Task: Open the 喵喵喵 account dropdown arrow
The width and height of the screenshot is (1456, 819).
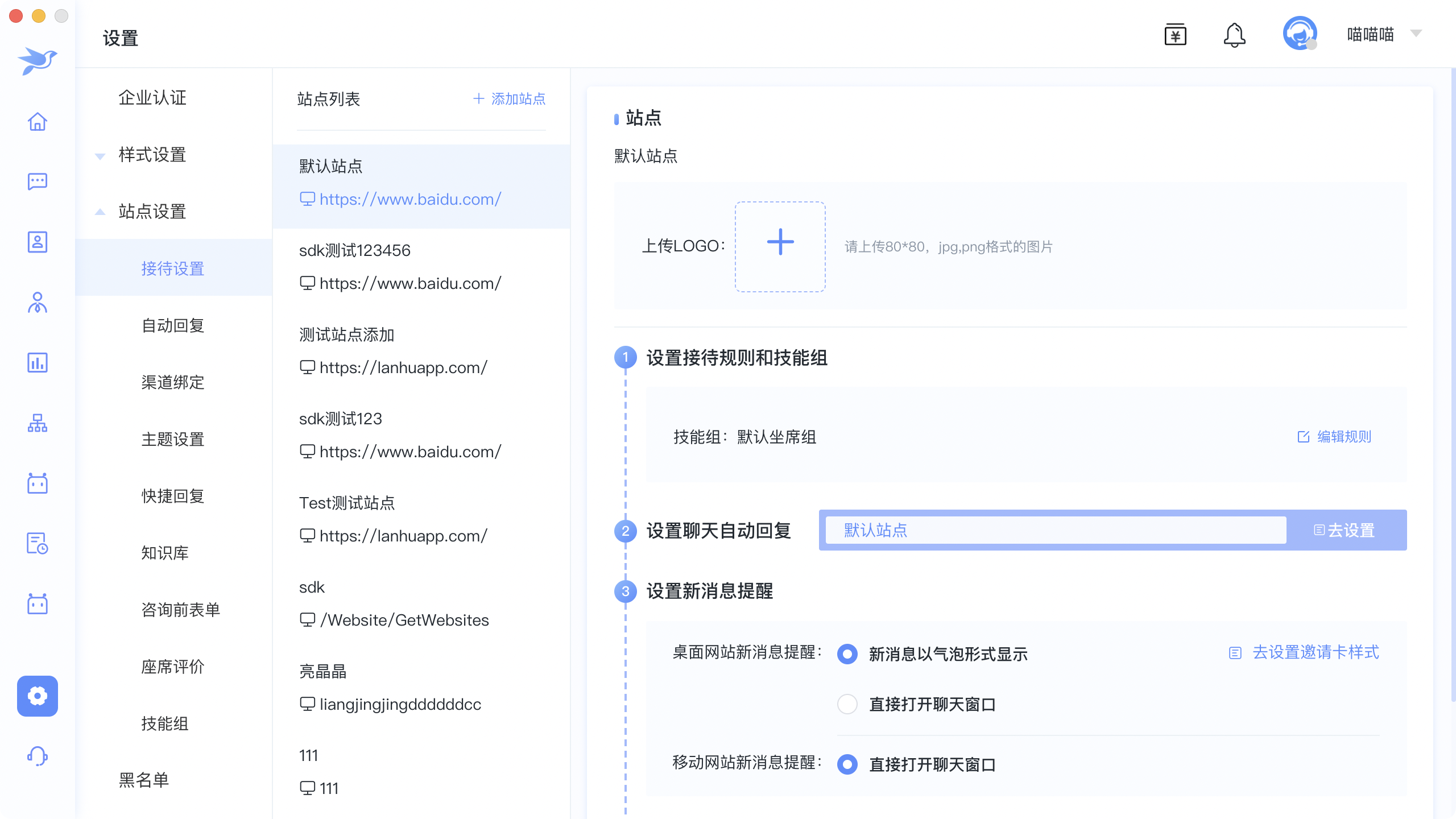Action: pyautogui.click(x=1416, y=34)
